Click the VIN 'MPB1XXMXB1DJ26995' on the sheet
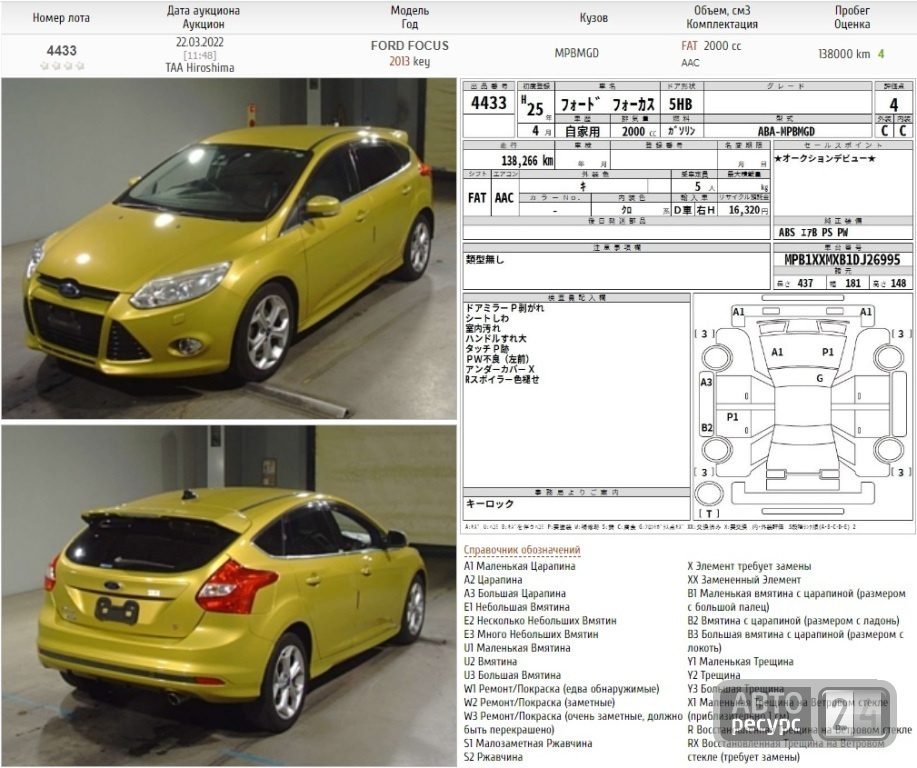 (x=842, y=260)
